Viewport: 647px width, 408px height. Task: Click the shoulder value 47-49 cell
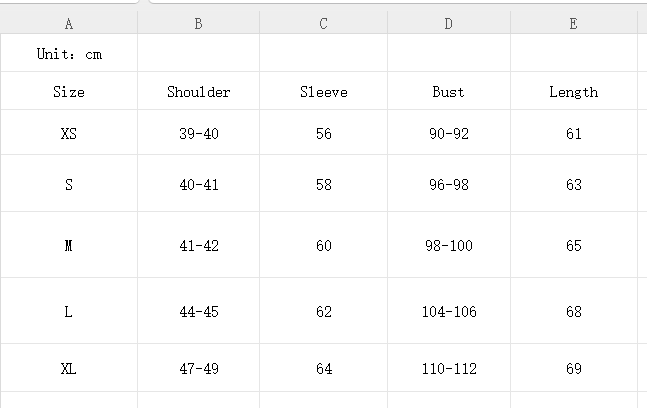pos(198,369)
